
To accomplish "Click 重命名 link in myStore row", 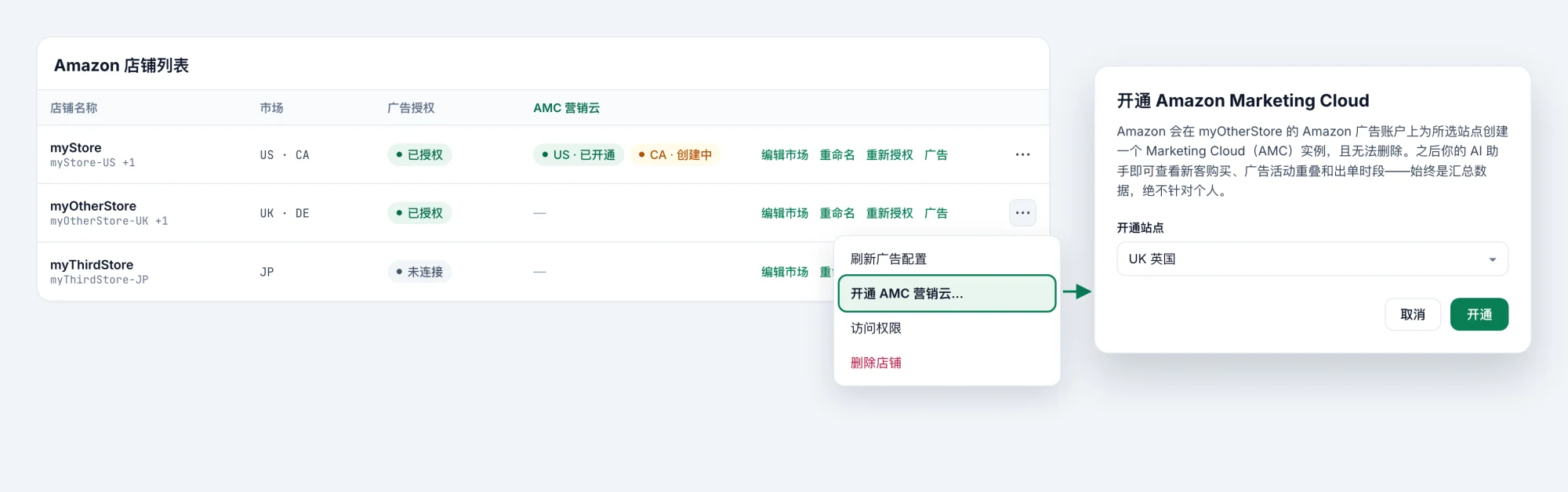I will click(x=837, y=155).
